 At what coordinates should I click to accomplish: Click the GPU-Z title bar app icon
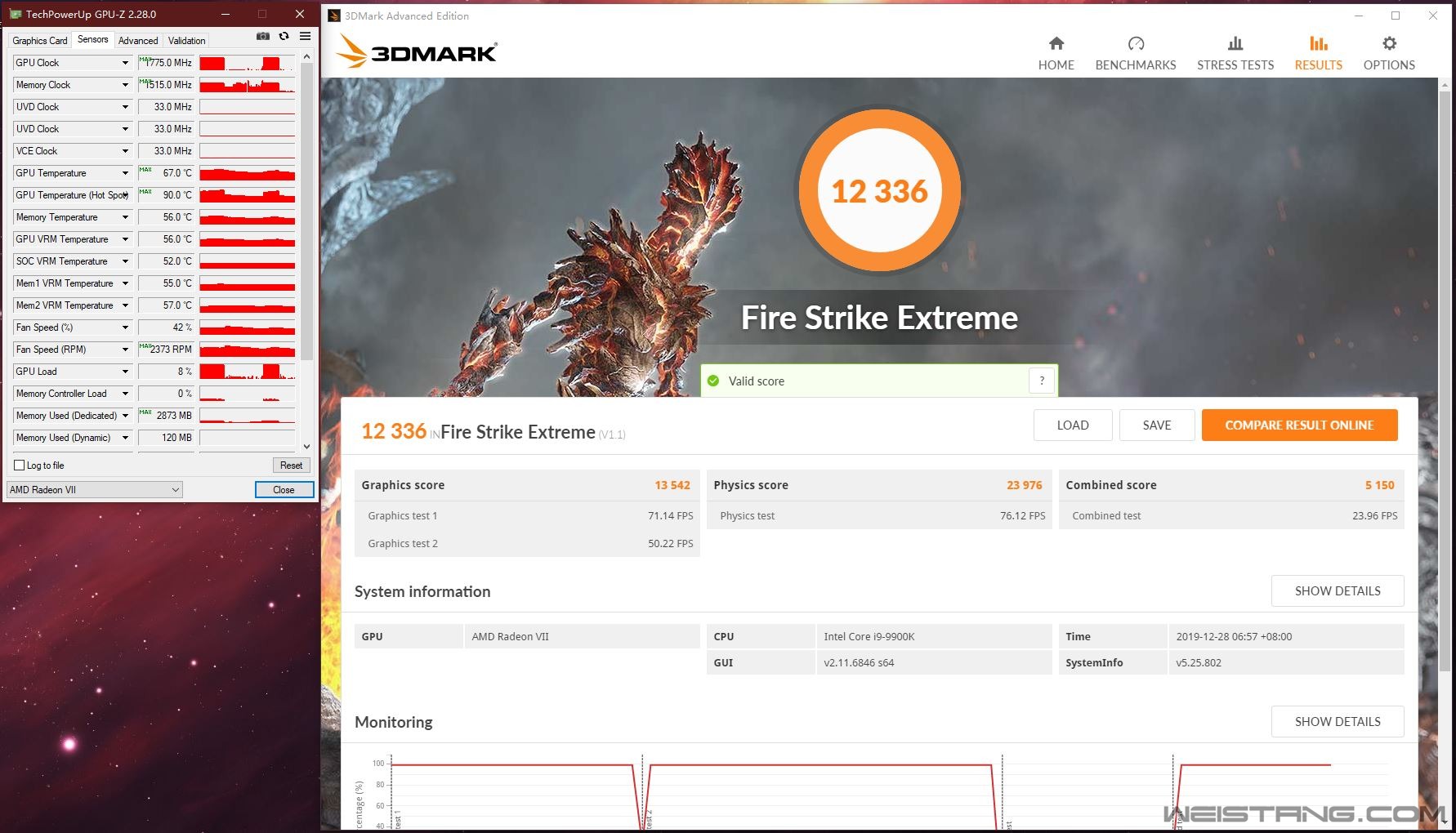[15, 14]
